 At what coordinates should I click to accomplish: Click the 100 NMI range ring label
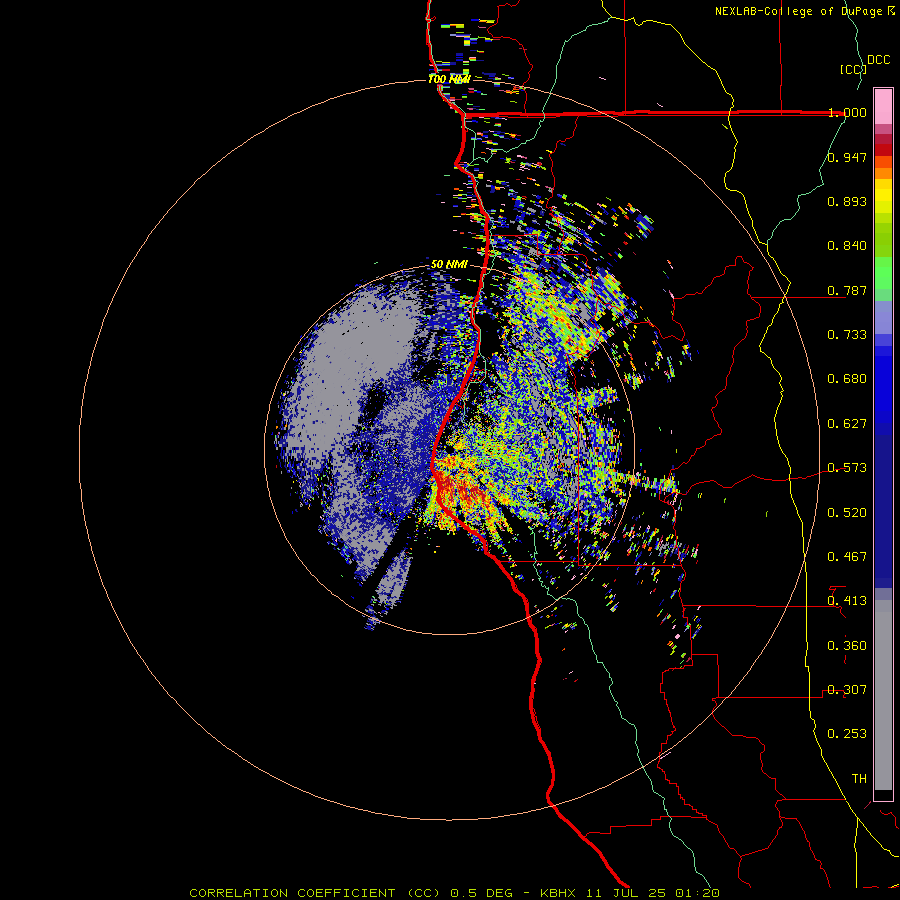click(x=449, y=79)
